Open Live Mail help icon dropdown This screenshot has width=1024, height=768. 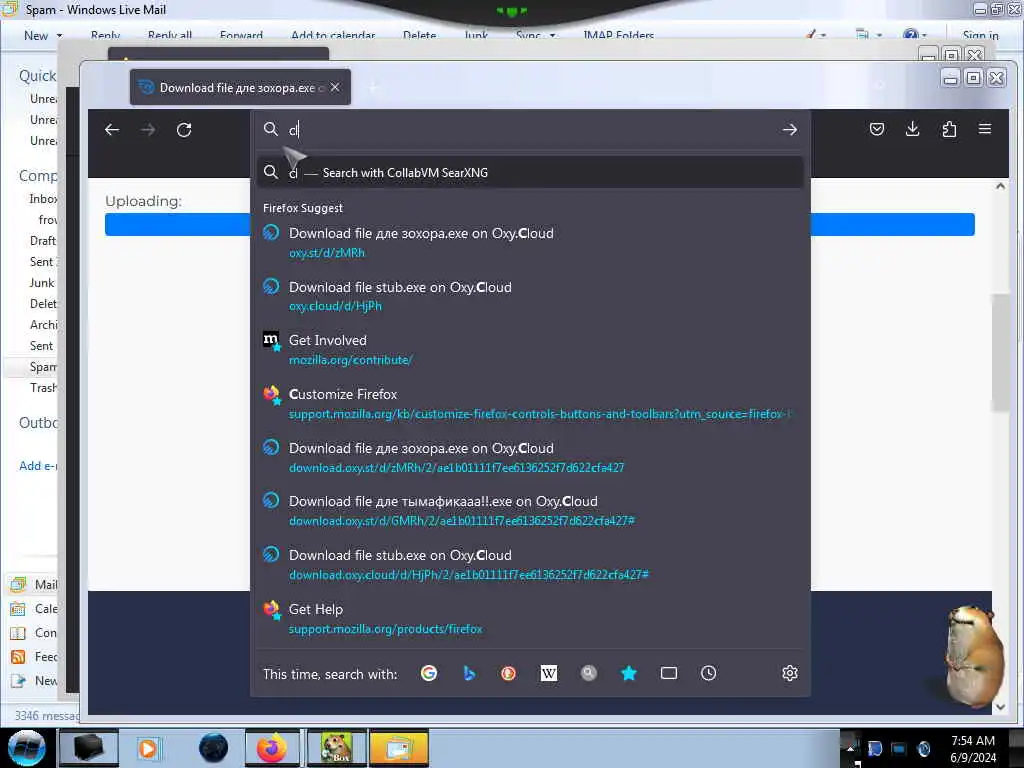coord(914,35)
